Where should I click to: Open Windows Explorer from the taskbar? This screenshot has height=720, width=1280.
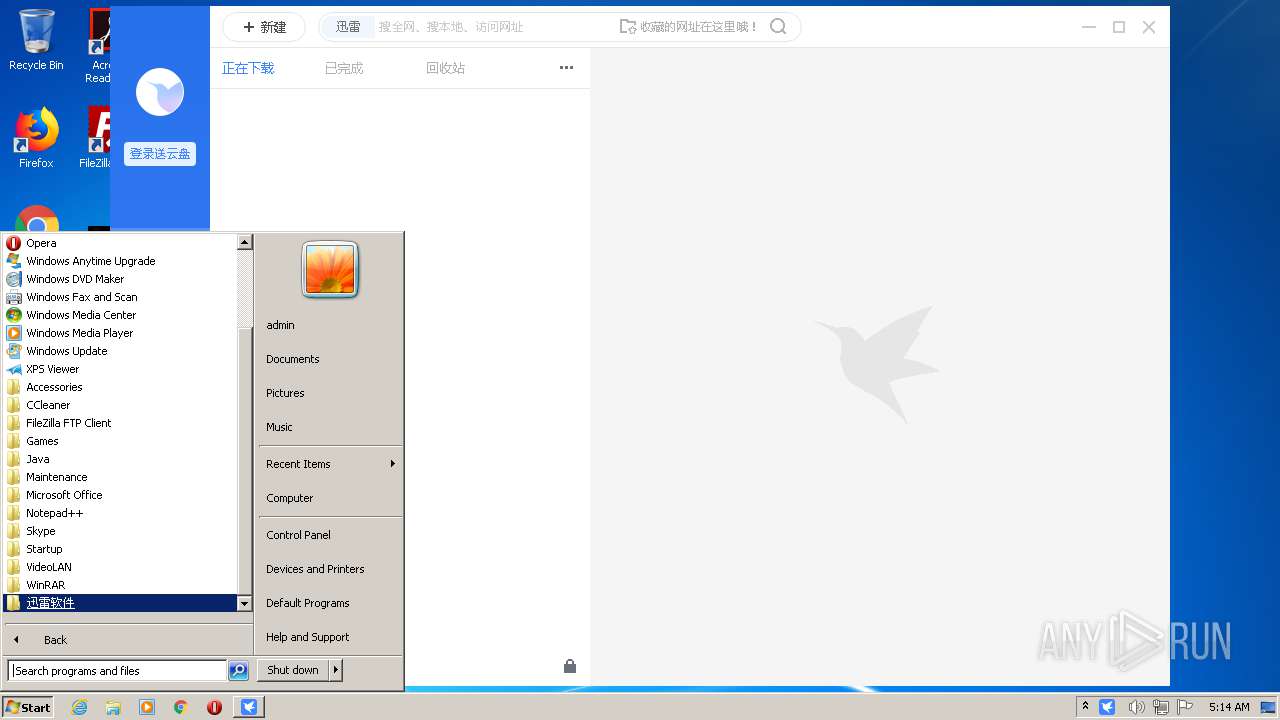click(x=113, y=707)
